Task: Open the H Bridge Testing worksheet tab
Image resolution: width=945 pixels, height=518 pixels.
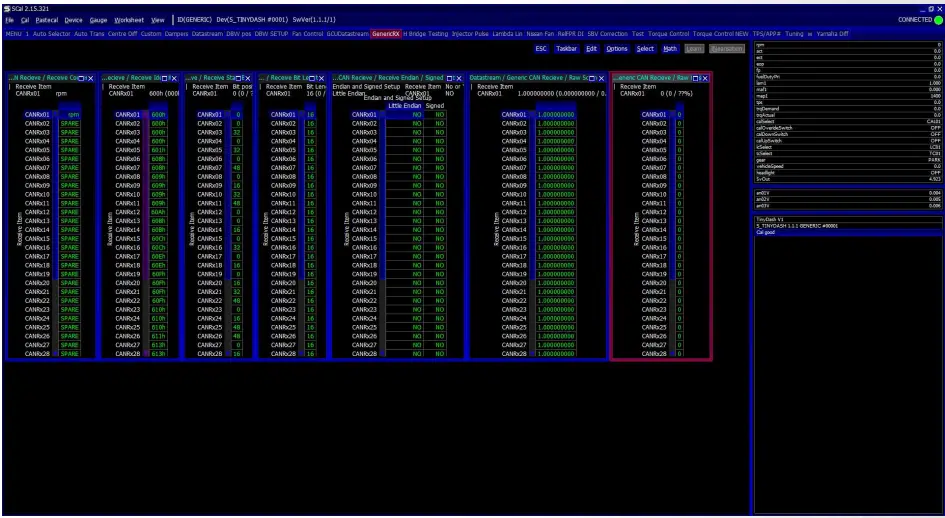Action: click(x=426, y=34)
